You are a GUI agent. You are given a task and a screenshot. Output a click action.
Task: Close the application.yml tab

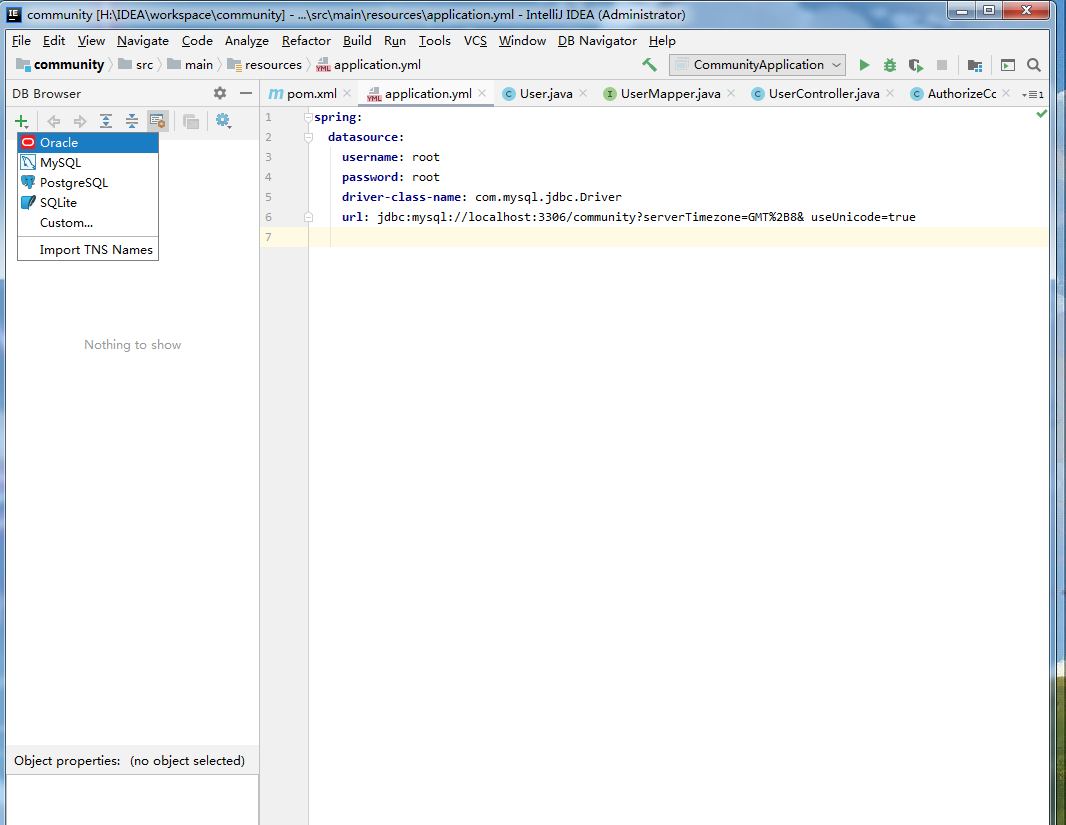point(482,93)
